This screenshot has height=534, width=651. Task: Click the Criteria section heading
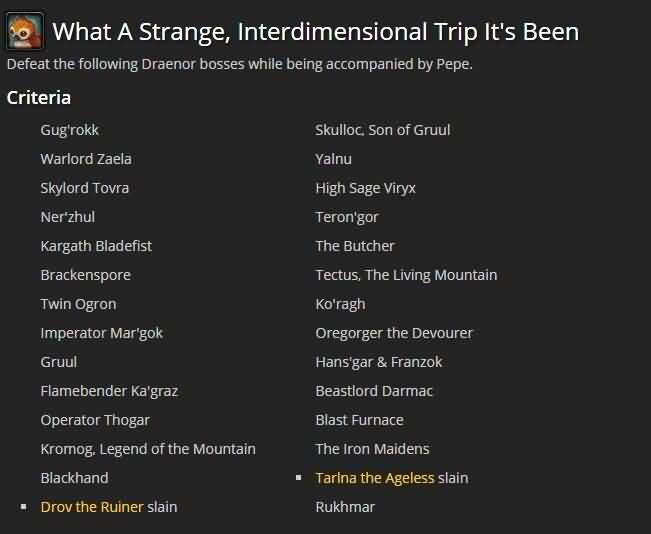click(39, 98)
